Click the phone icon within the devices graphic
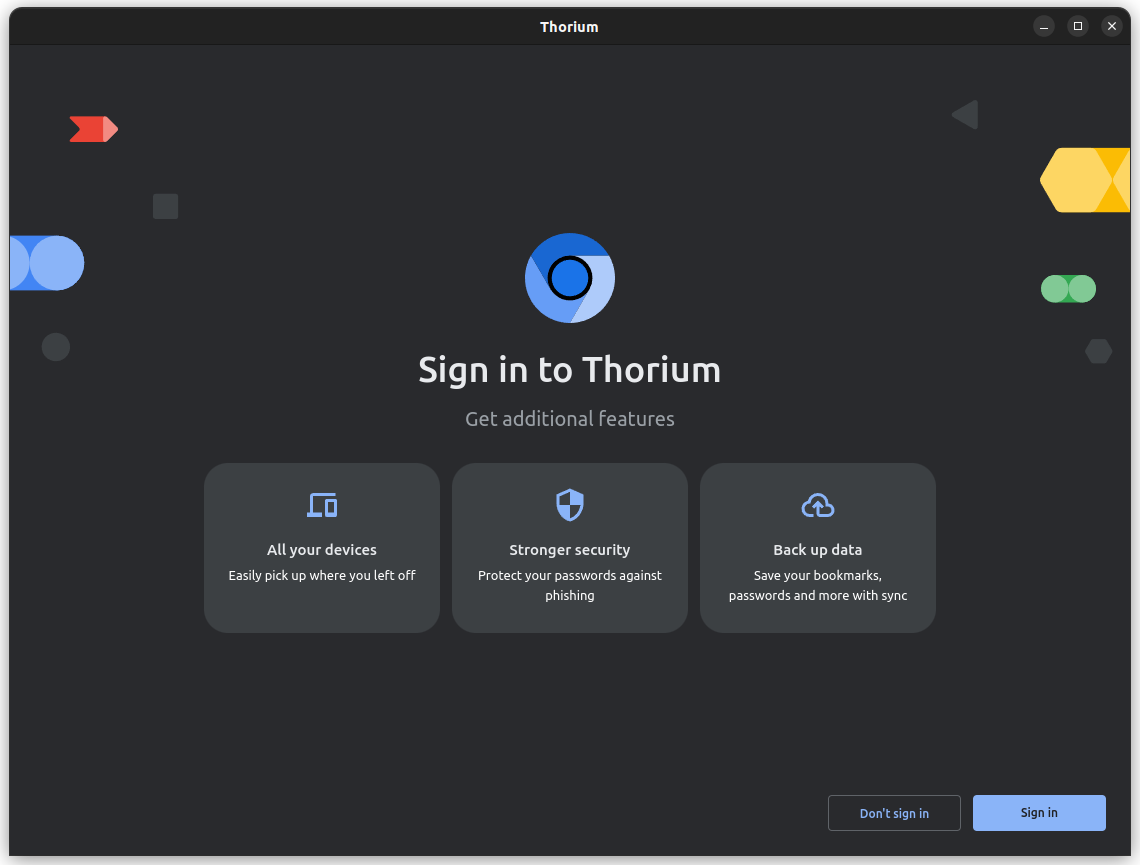1140x865 pixels. click(329, 508)
